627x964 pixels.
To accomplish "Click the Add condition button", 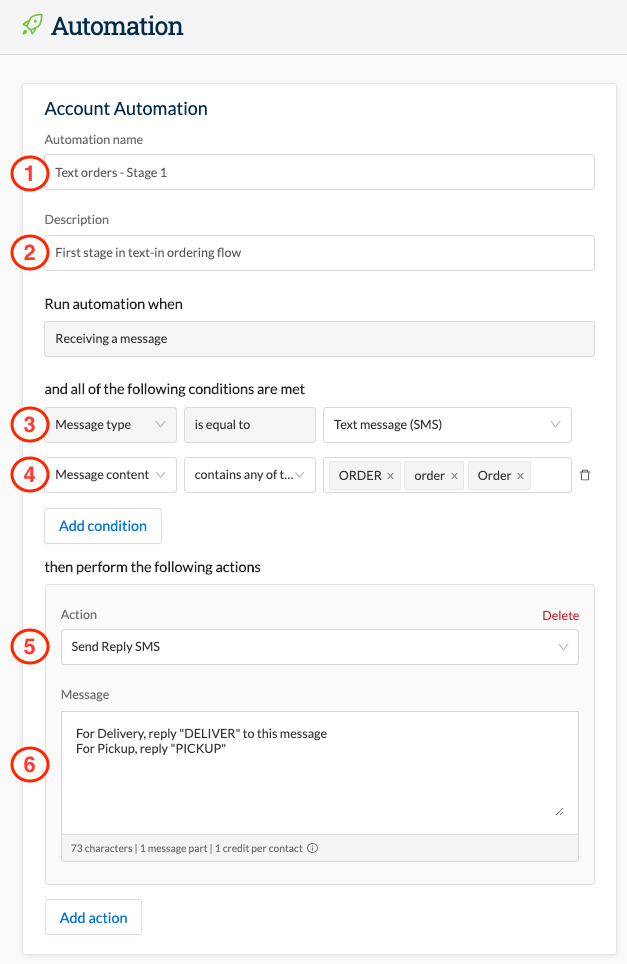I will point(102,525).
